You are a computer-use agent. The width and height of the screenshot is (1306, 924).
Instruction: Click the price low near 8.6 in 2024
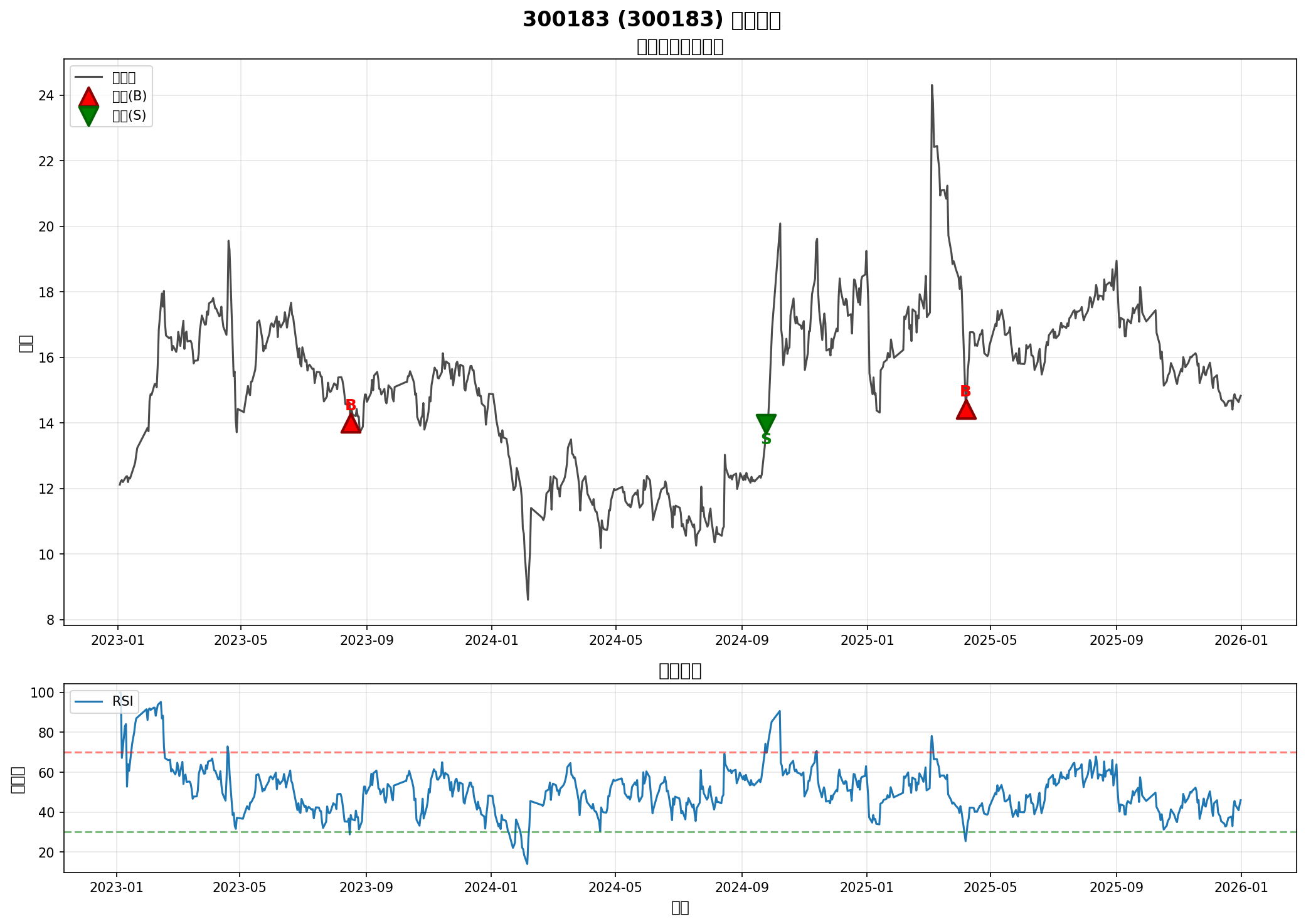point(528,598)
